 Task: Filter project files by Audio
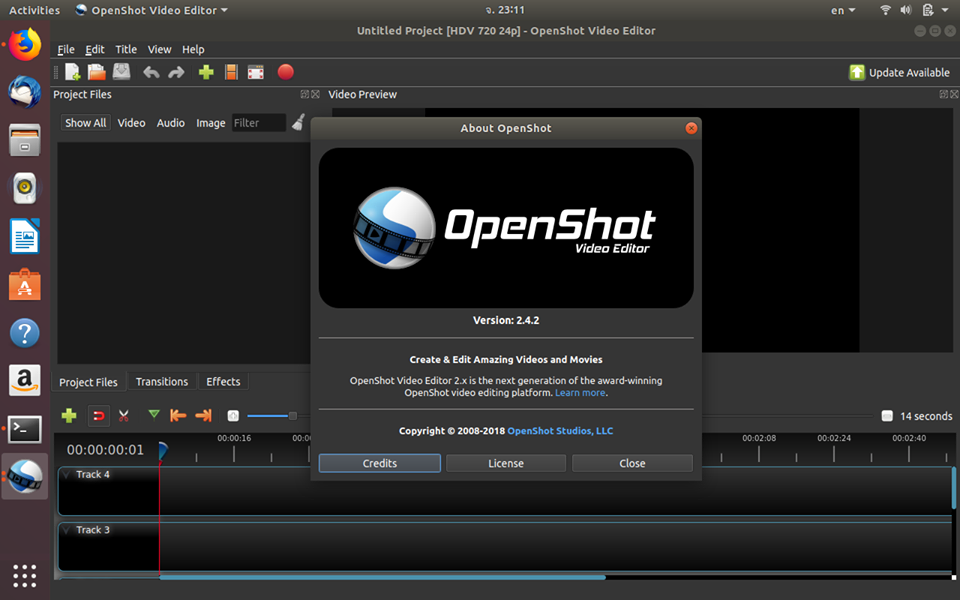tap(171, 123)
